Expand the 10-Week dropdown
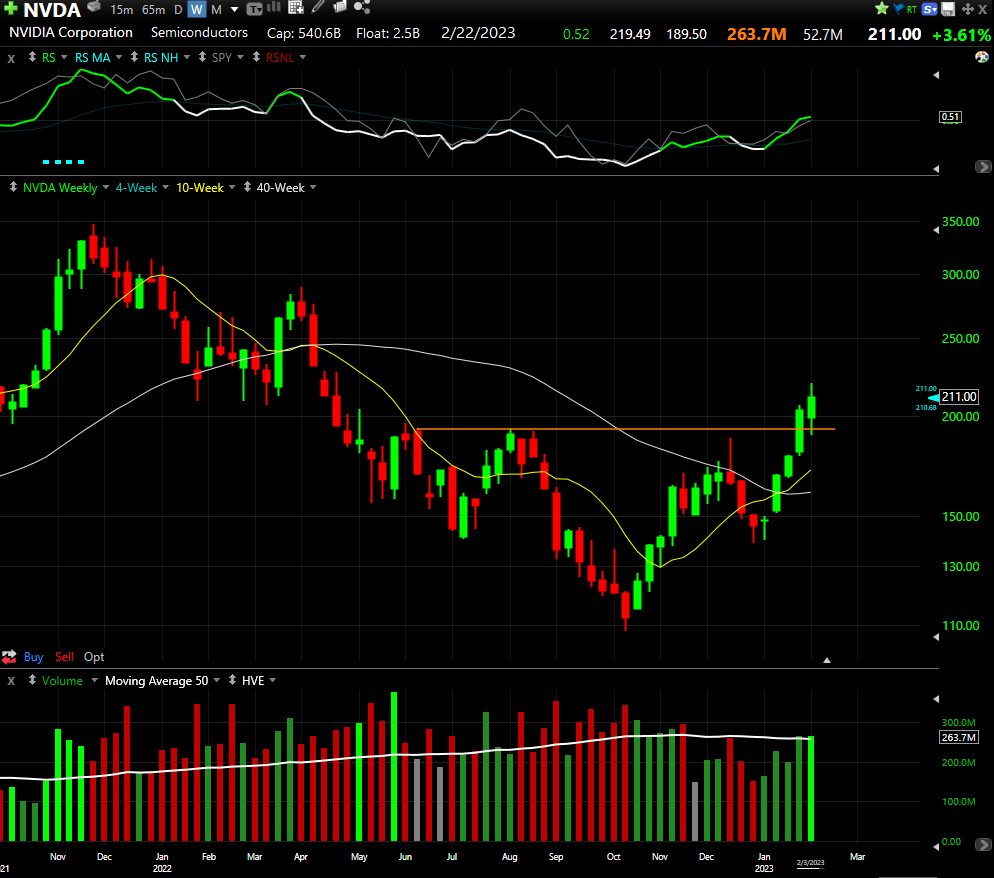This screenshot has width=994, height=878. pyautogui.click(x=232, y=188)
